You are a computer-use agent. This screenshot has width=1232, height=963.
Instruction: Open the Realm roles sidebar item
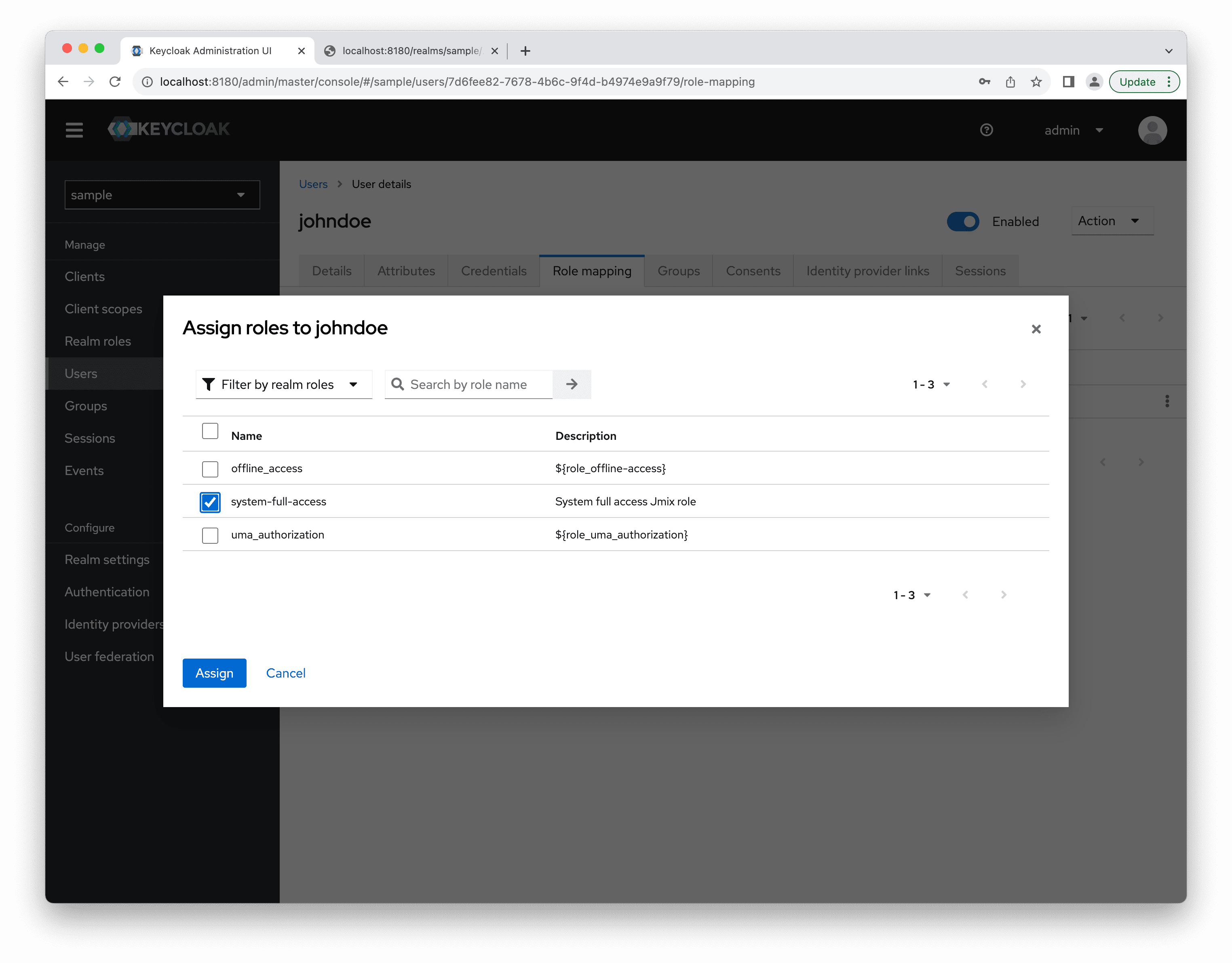point(97,341)
